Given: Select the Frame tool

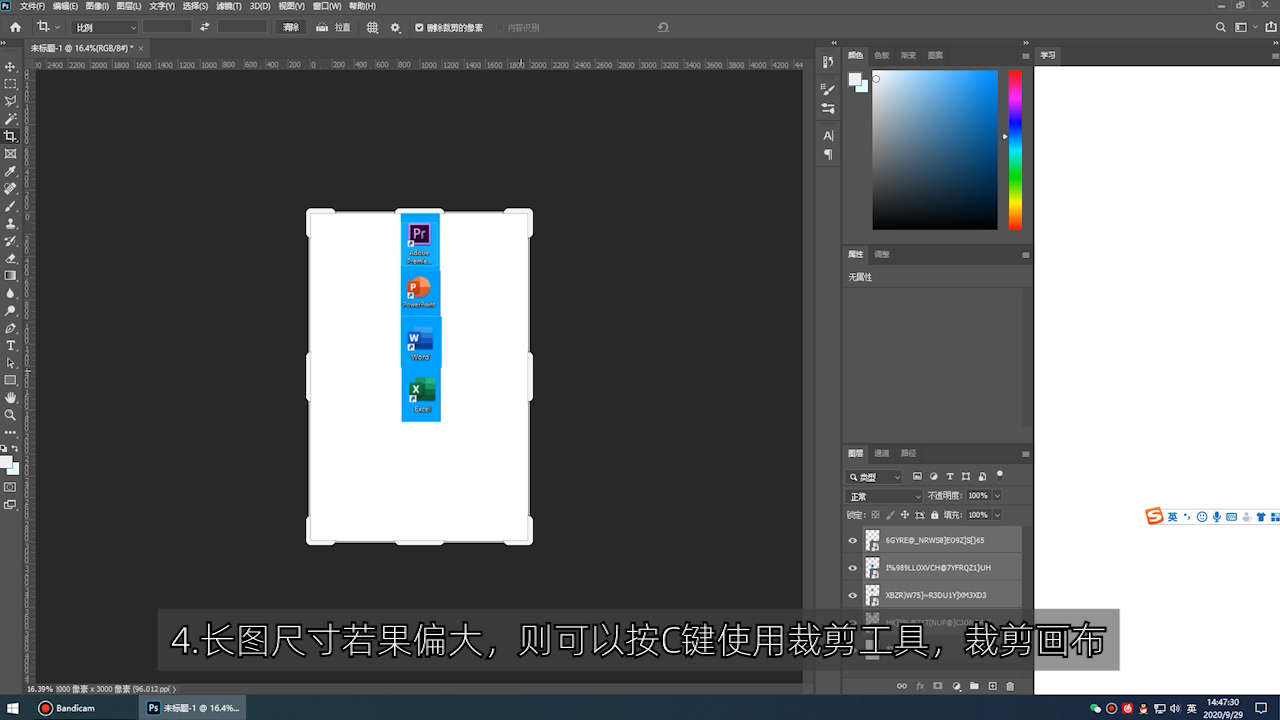Looking at the screenshot, I should click(x=11, y=154).
